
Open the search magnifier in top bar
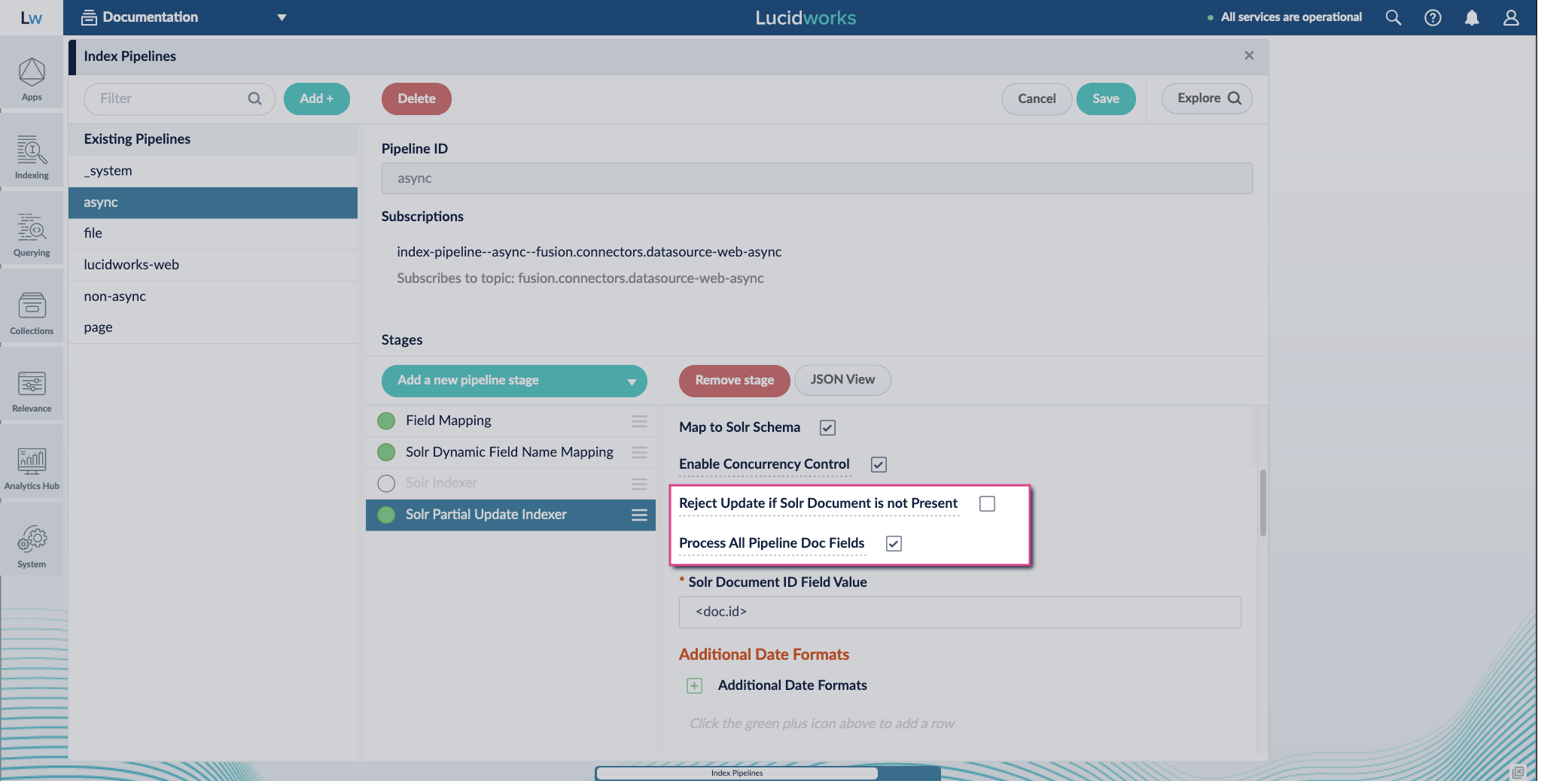click(1393, 17)
